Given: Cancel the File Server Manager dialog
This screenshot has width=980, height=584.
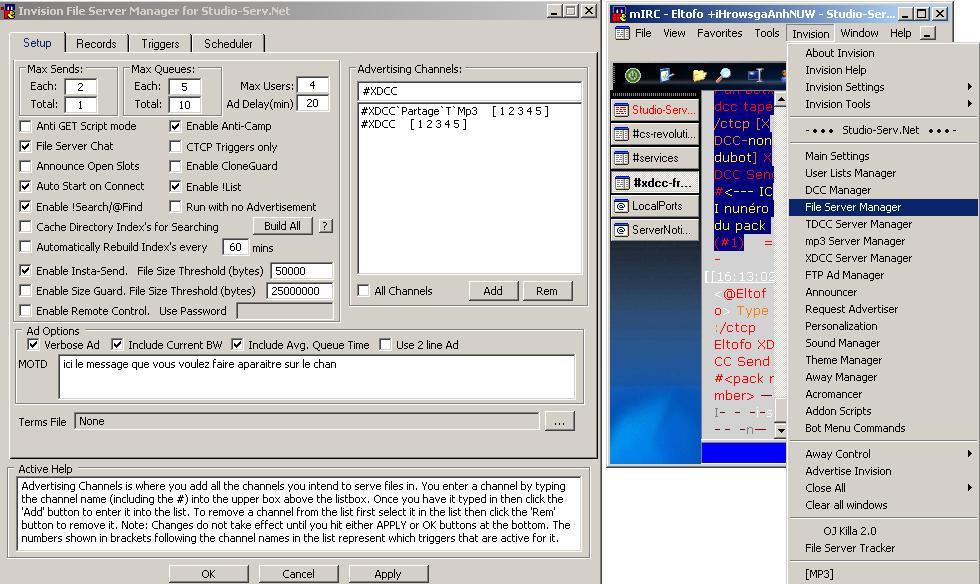Looking at the screenshot, I should click(299, 573).
